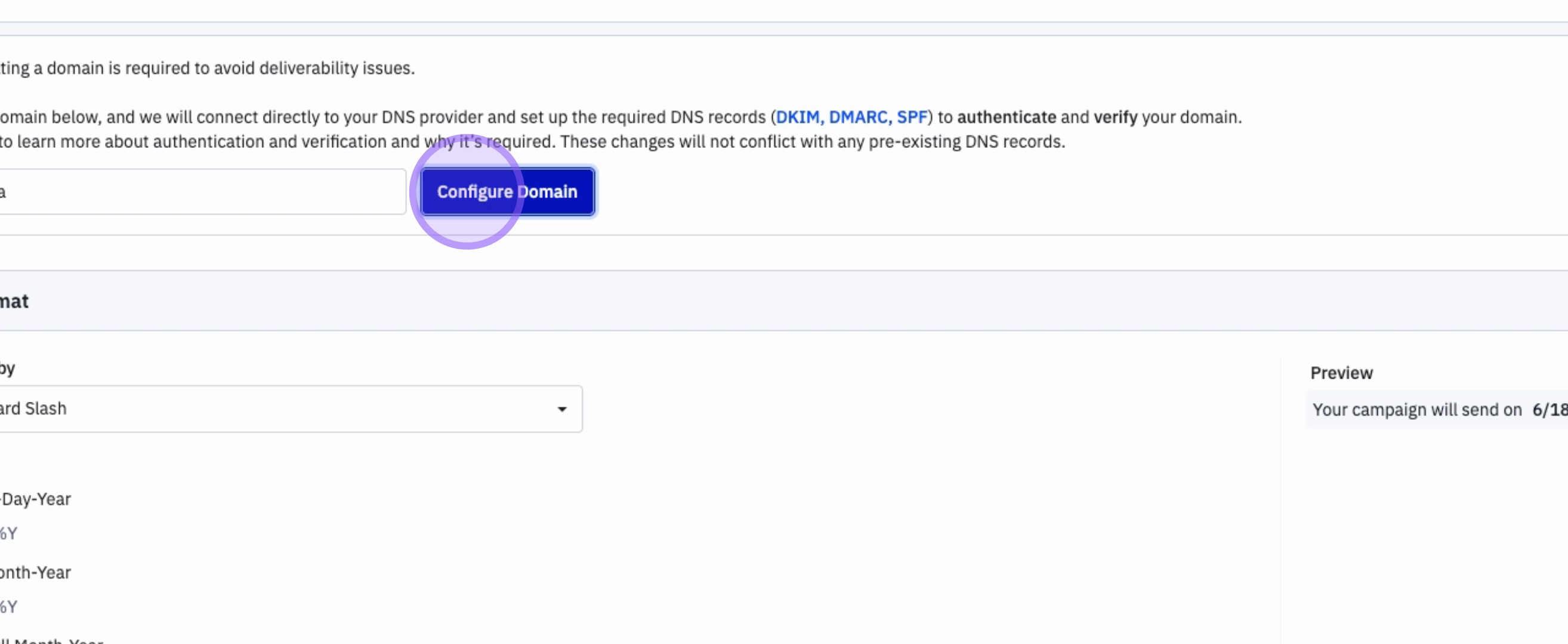Select the Month-Day-Year date format option
Screen dimensions: 1568x644
click(x=35, y=499)
